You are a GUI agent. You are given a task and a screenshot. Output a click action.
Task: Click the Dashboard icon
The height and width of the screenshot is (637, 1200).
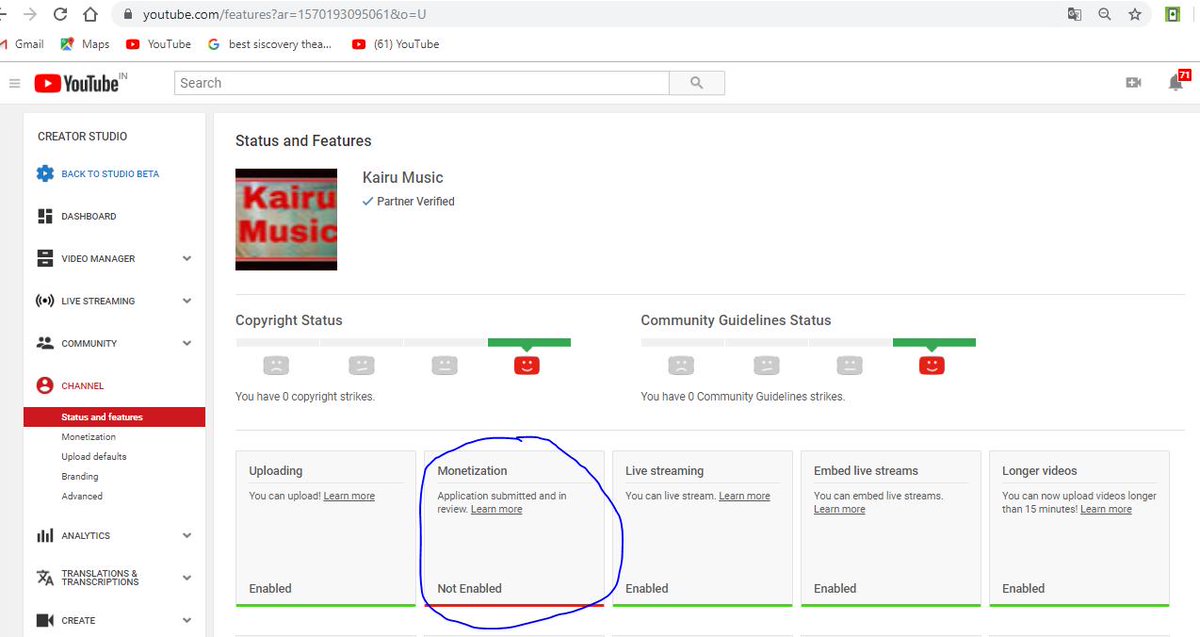[x=45, y=216]
